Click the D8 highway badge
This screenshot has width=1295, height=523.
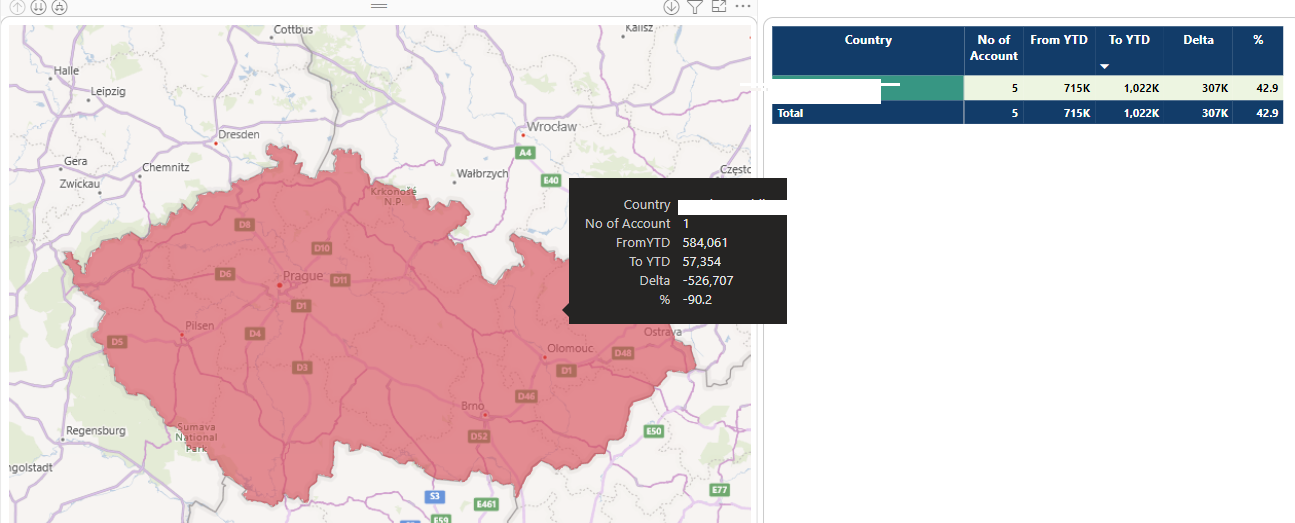point(245,224)
